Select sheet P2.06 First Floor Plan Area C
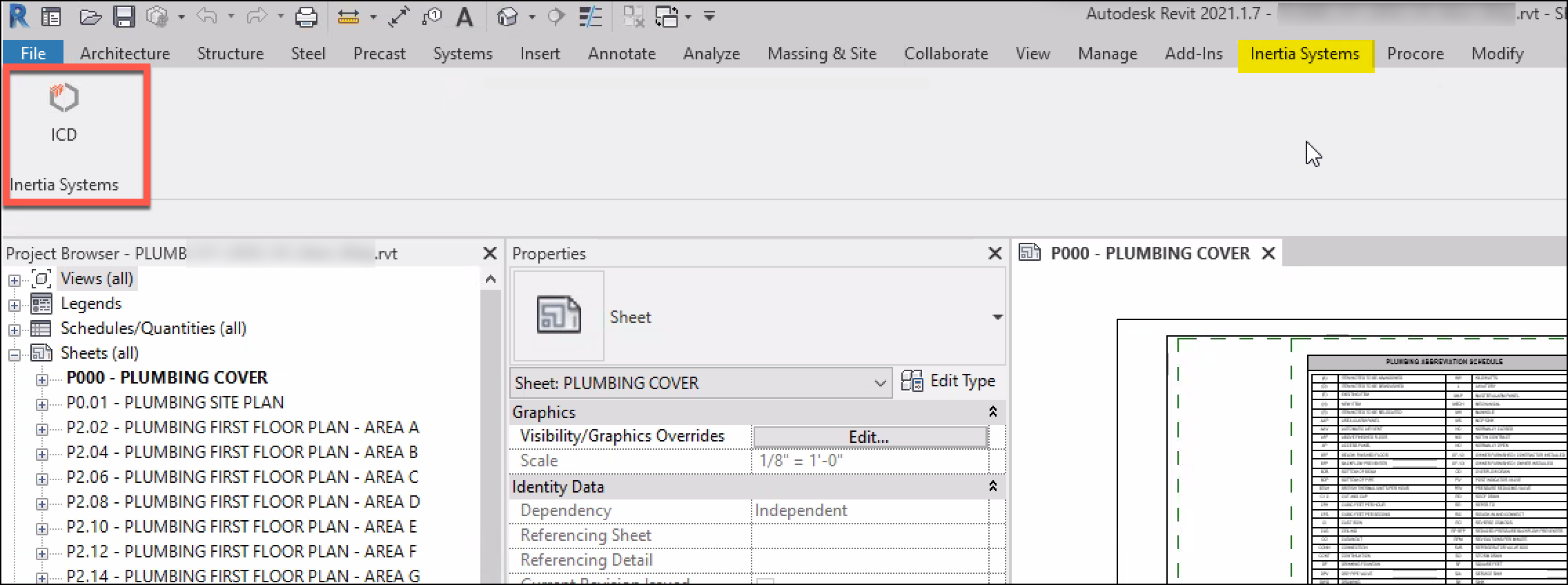 243,477
